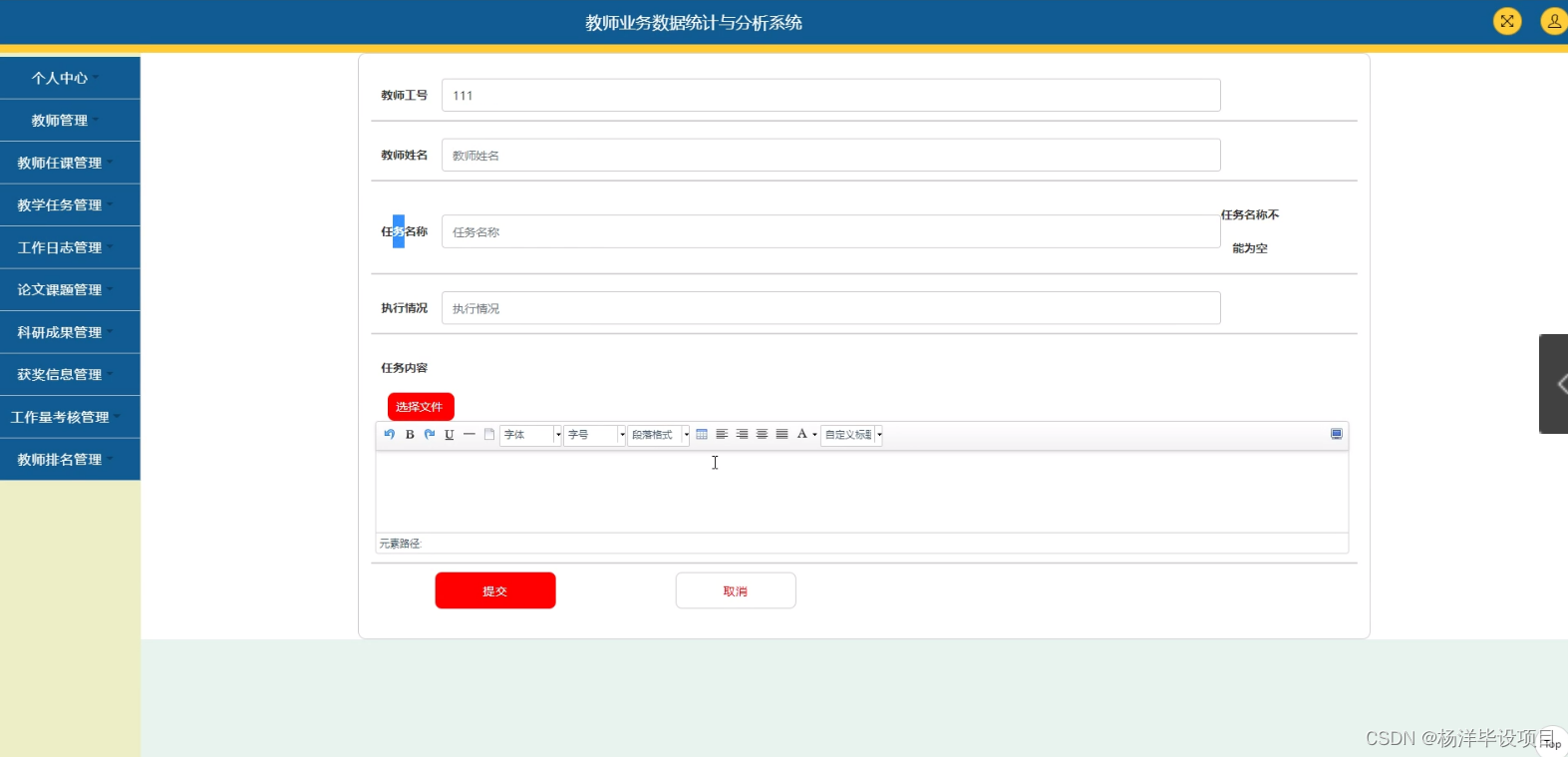Open the 教师任课管理 menu
This screenshot has width=1568, height=757.
pos(70,163)
